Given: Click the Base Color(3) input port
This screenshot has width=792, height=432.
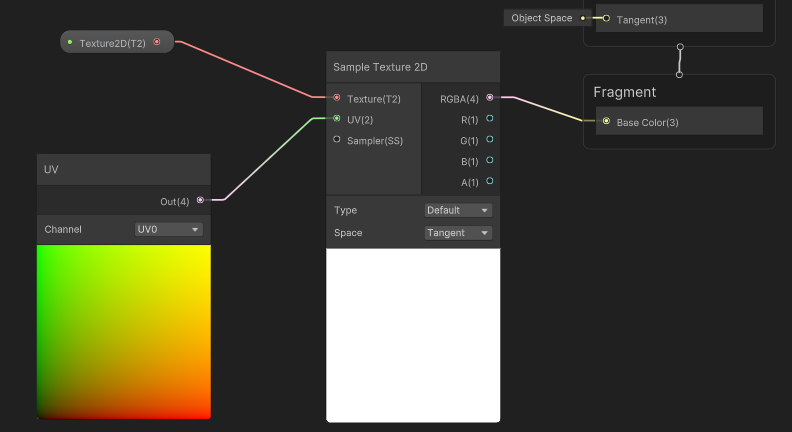Looking at the screenshot, I should [x=606, y=121].
